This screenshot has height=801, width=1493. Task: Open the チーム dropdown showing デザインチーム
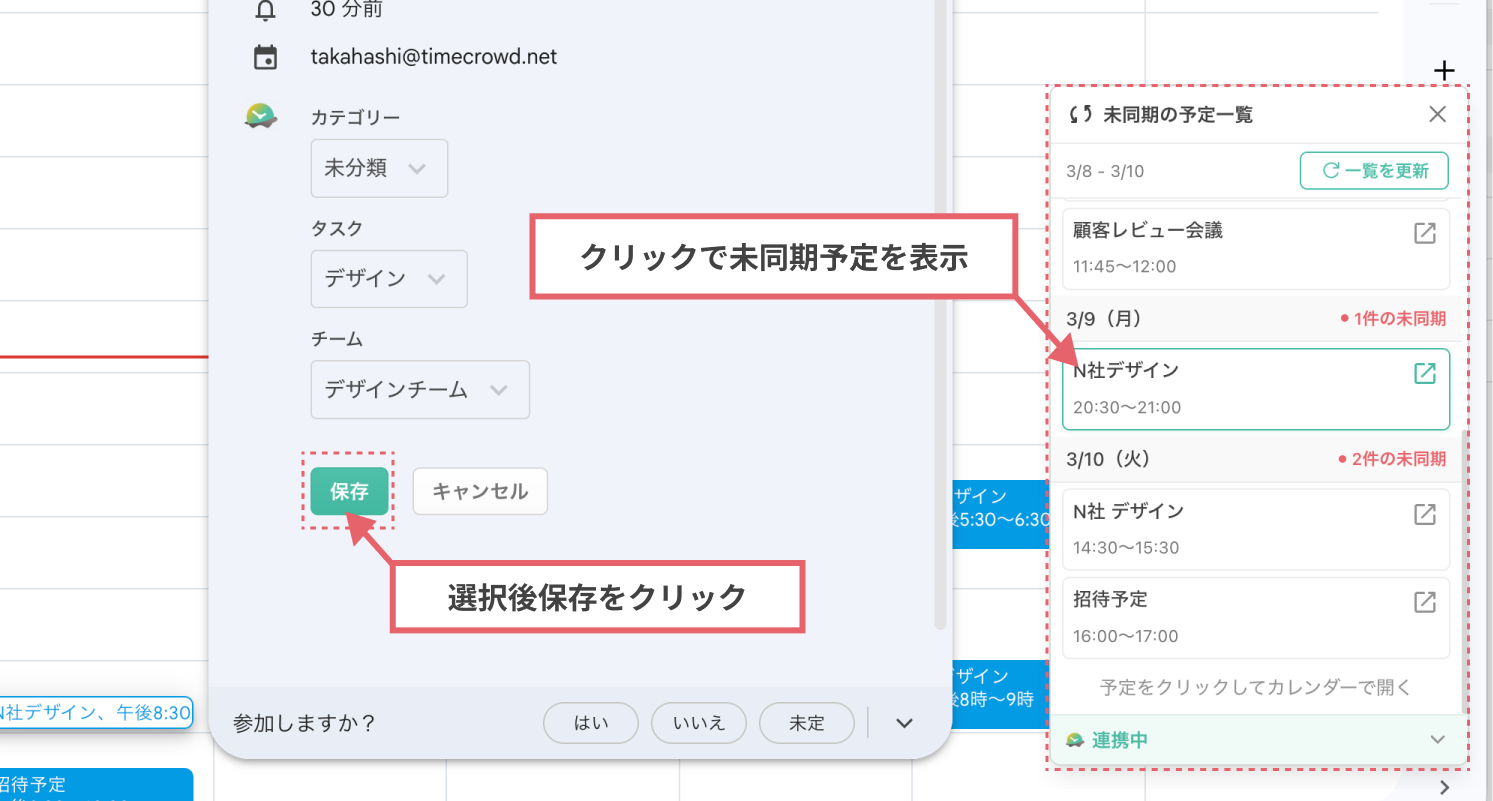click(x=420, y=390)
